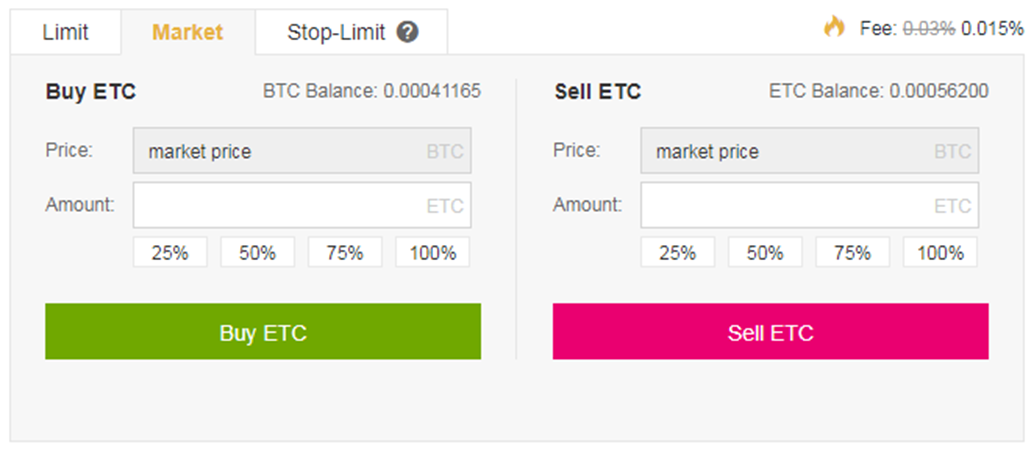Click the ETC Balance value

939,91
